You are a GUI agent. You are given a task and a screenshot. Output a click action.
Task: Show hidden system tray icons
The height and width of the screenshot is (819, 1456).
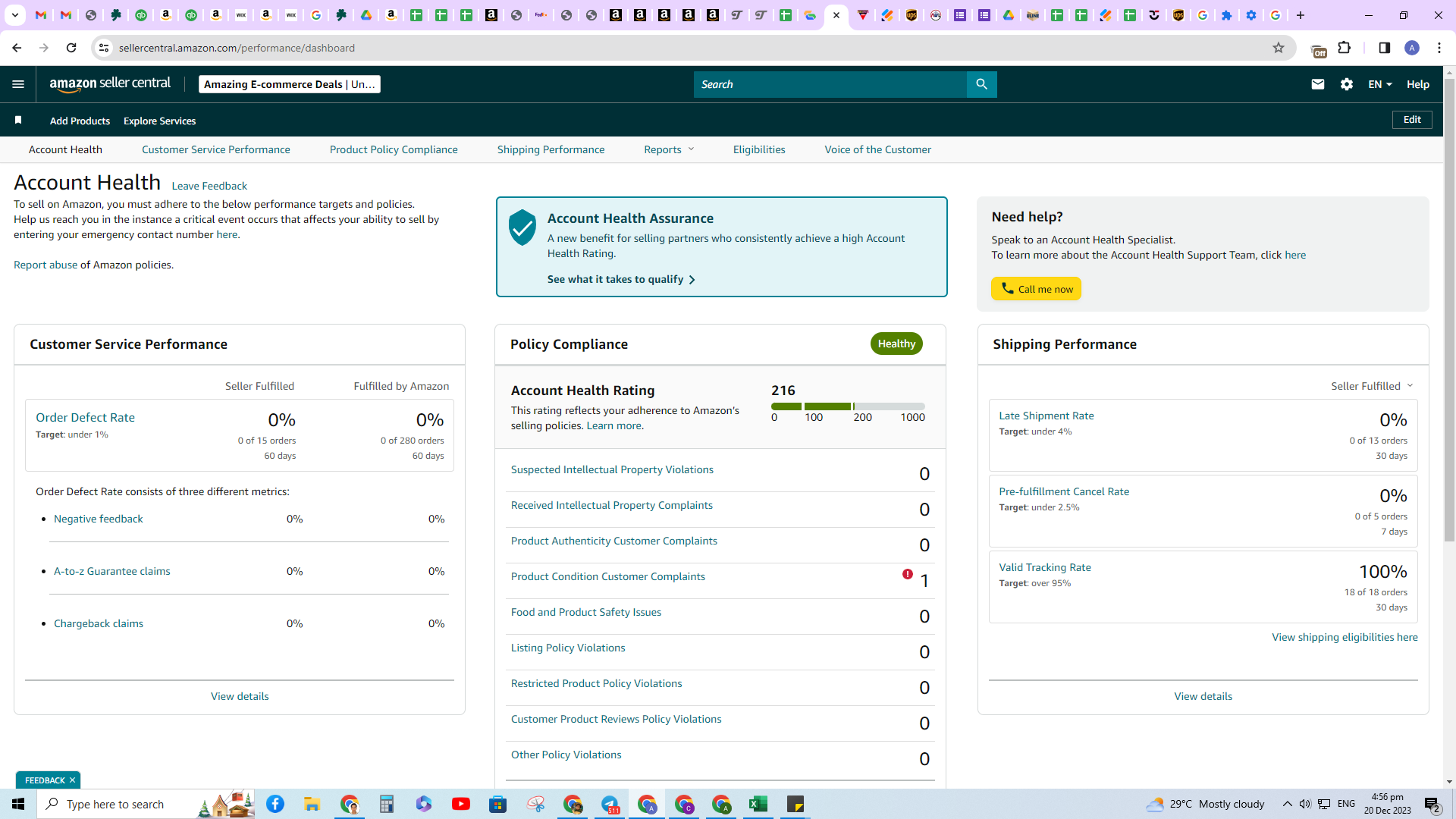click(1288, 804)
